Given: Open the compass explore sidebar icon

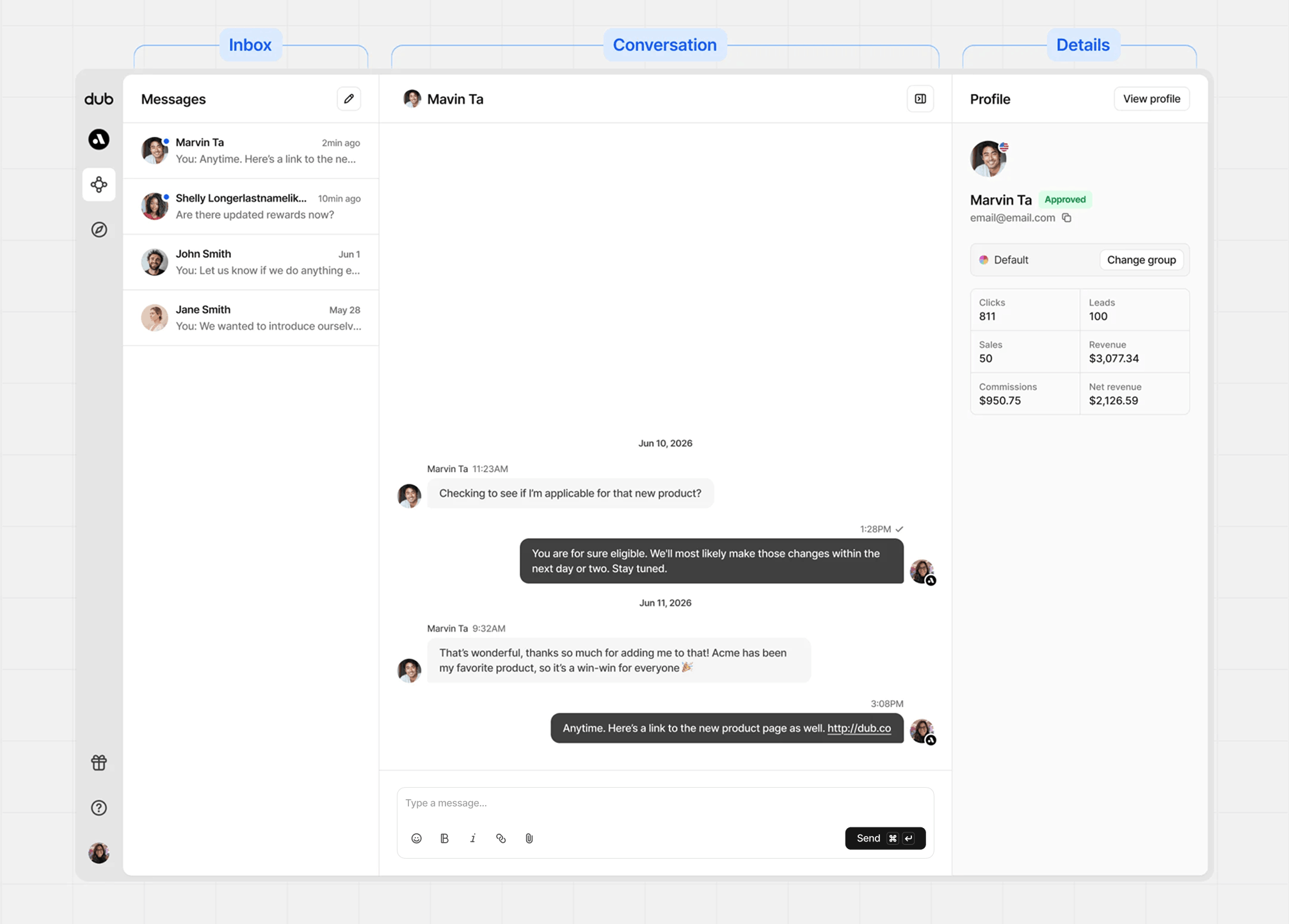Looking at the screenshot, I should 99,230.
